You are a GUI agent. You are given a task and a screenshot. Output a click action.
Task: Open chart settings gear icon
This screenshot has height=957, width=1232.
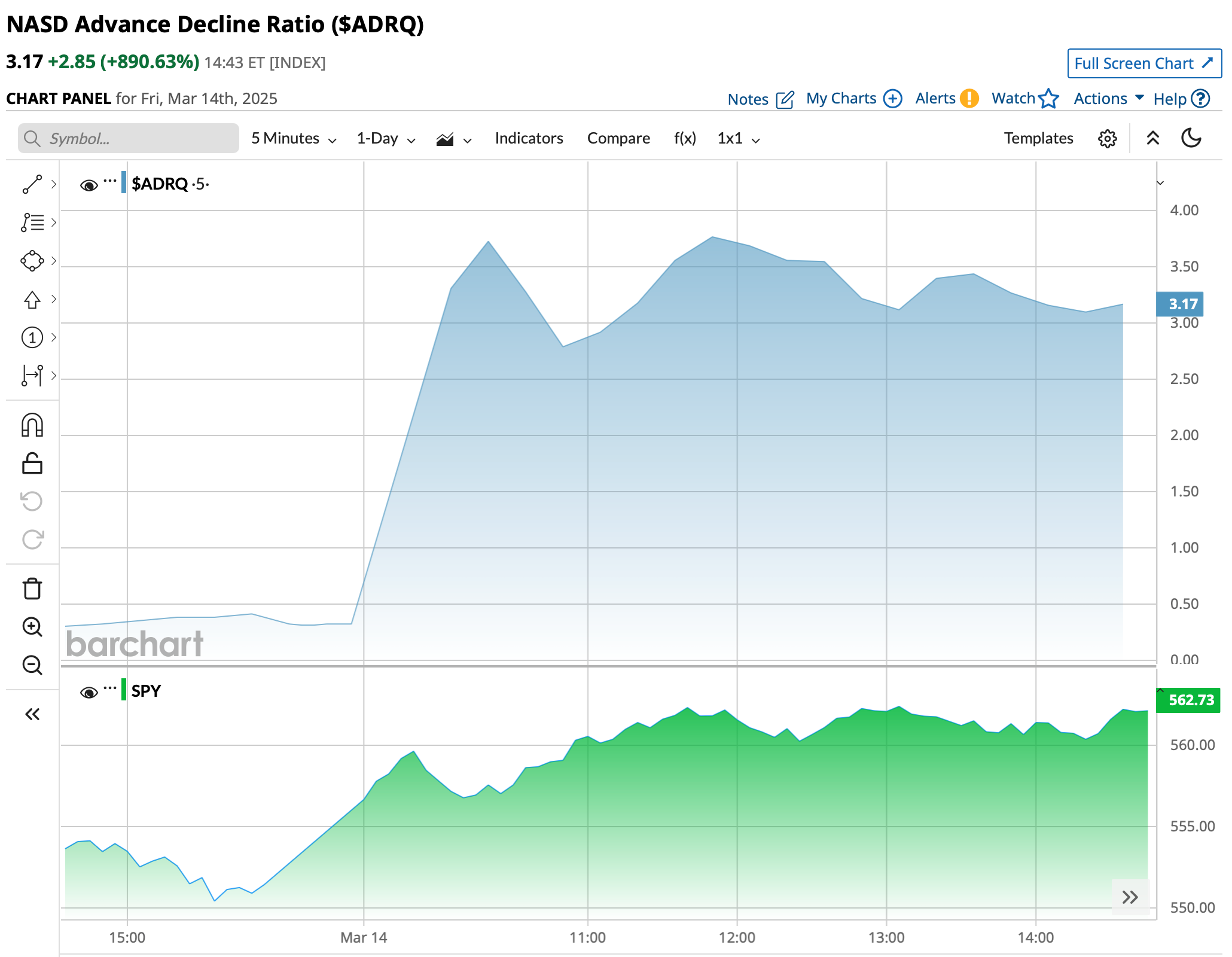[1107, 139]
